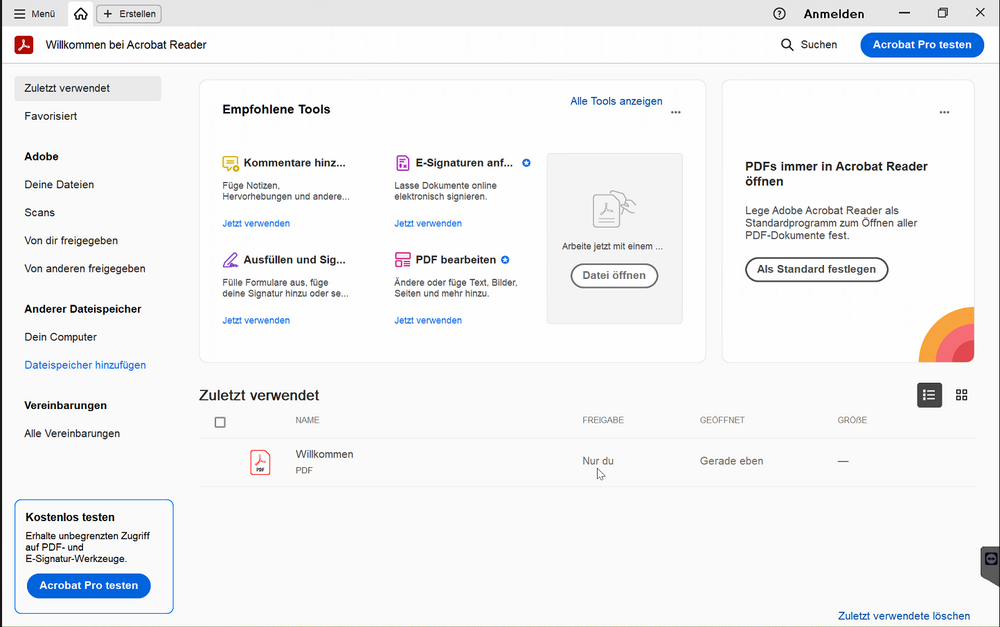Click the PDF bearbeiten tool icon
The height and width of the screenshot is (627, 1000).
[403, 260]
